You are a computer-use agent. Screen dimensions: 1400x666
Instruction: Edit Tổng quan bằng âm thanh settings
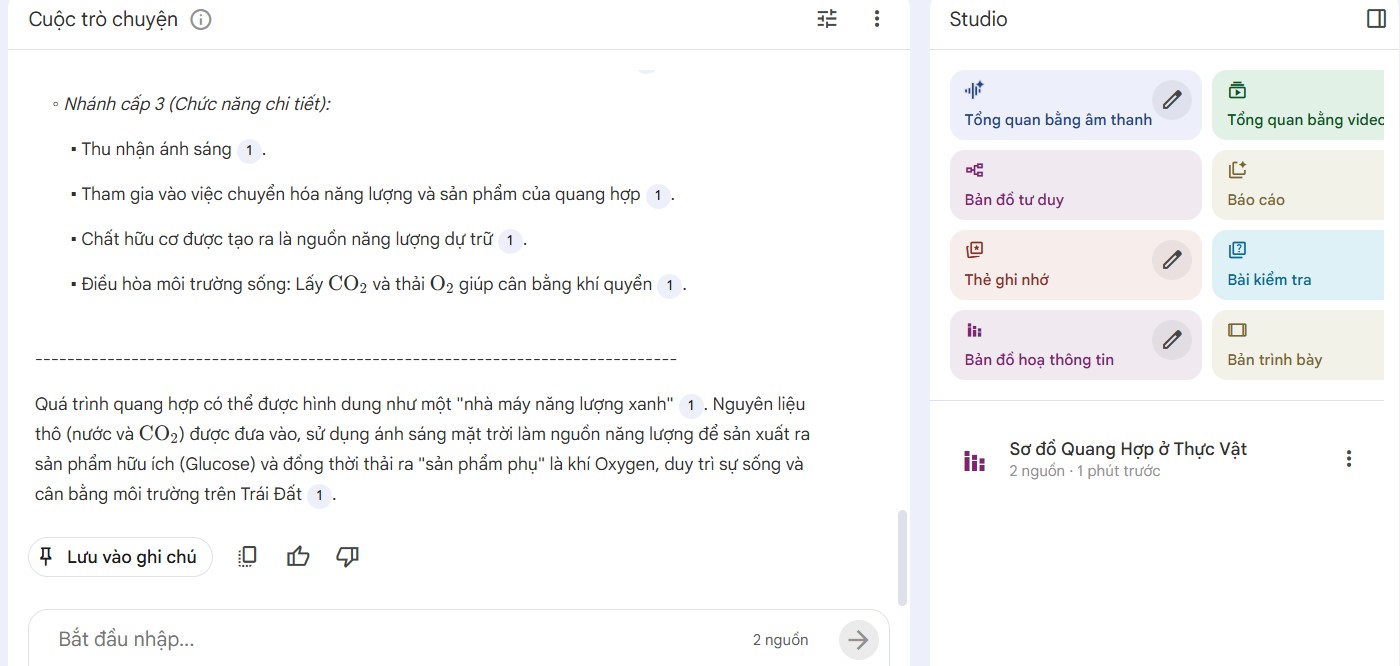(x=1172, y=100)
